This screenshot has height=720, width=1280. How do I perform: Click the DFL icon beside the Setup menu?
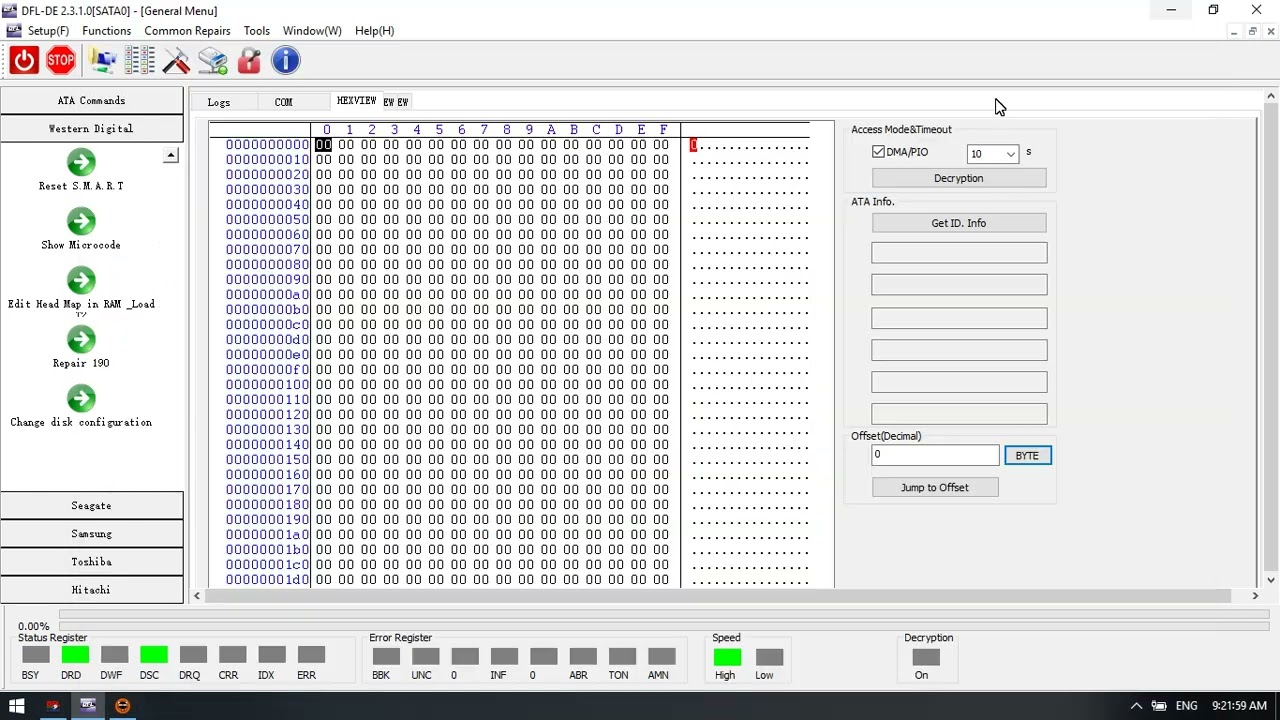click(x=14, y=31)
